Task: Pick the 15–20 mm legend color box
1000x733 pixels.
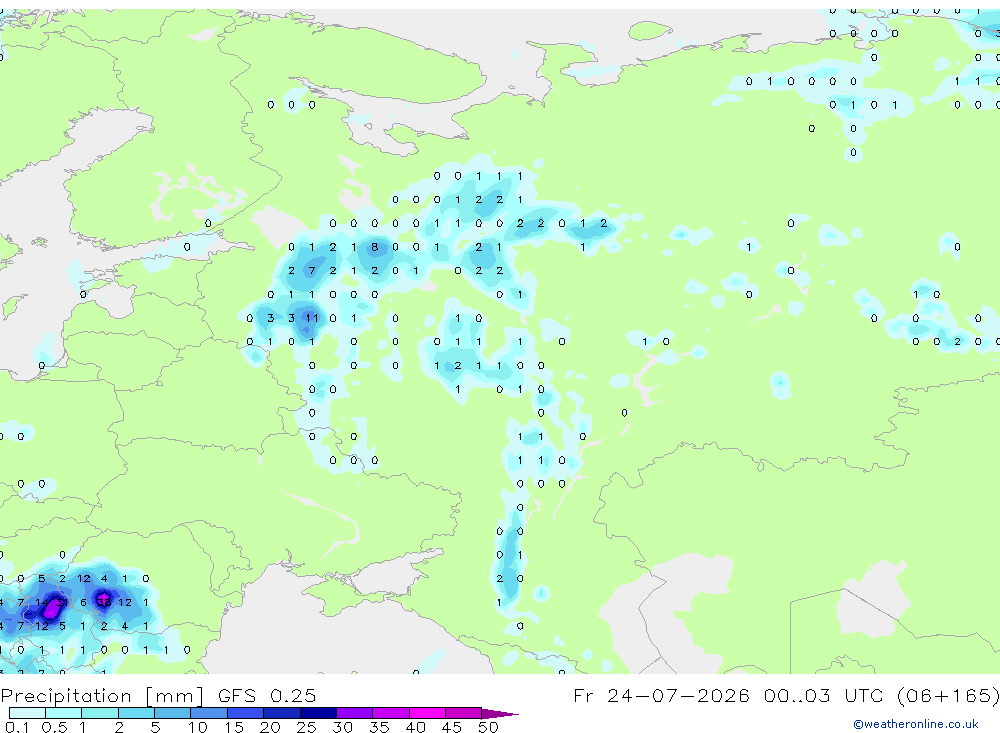Action: pyautogui.click(x=246, y=713)
